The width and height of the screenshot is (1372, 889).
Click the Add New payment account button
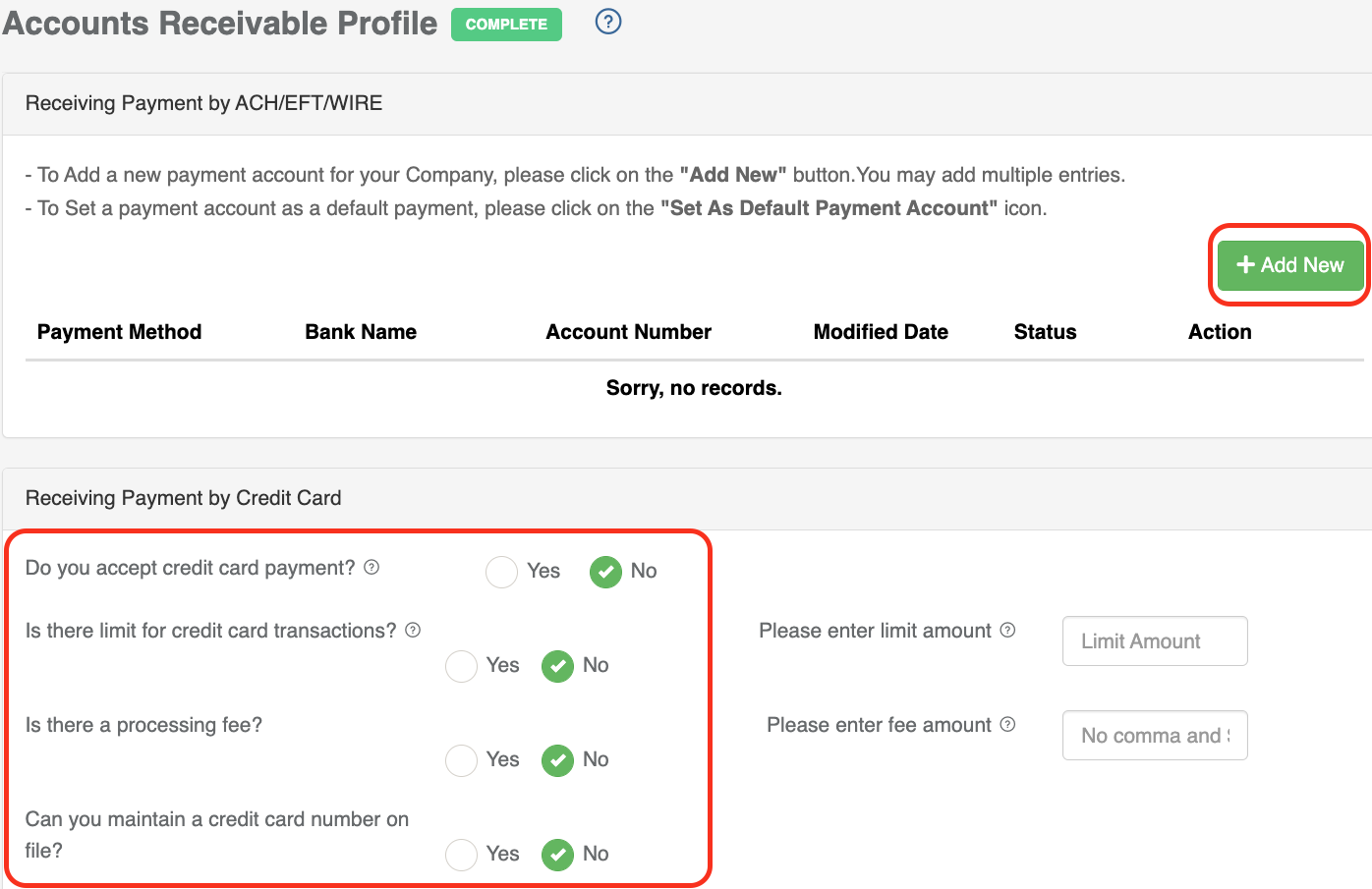[x=1289, y=265]
